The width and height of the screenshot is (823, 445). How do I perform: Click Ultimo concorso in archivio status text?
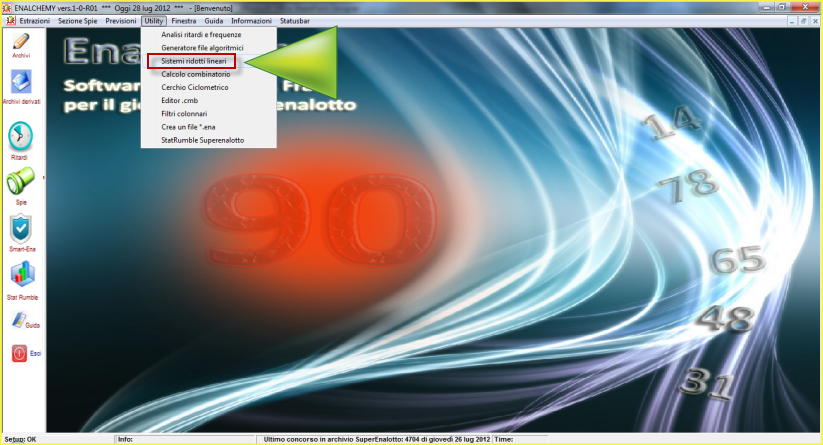click(x=376, y=439)
